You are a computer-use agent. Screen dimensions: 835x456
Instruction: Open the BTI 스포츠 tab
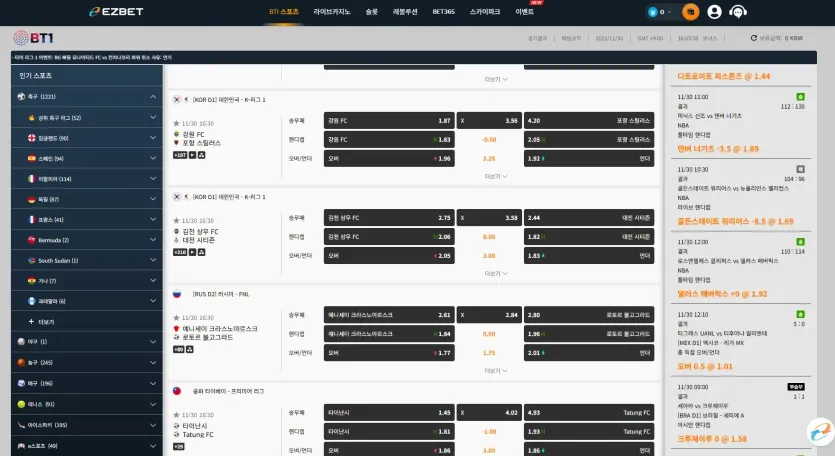pyautogui.click(x=284, y=12)
